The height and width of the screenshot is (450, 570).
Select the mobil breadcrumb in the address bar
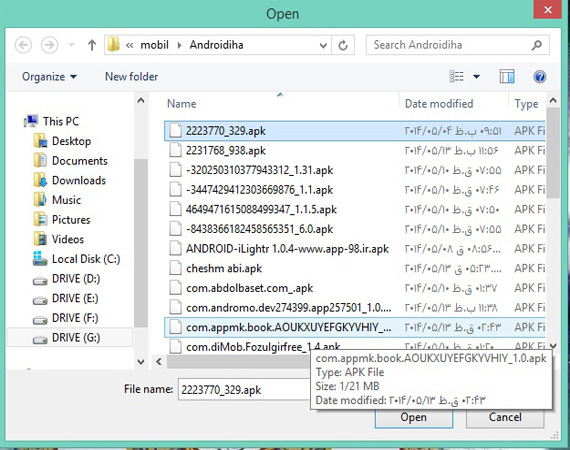click(154, 45)
